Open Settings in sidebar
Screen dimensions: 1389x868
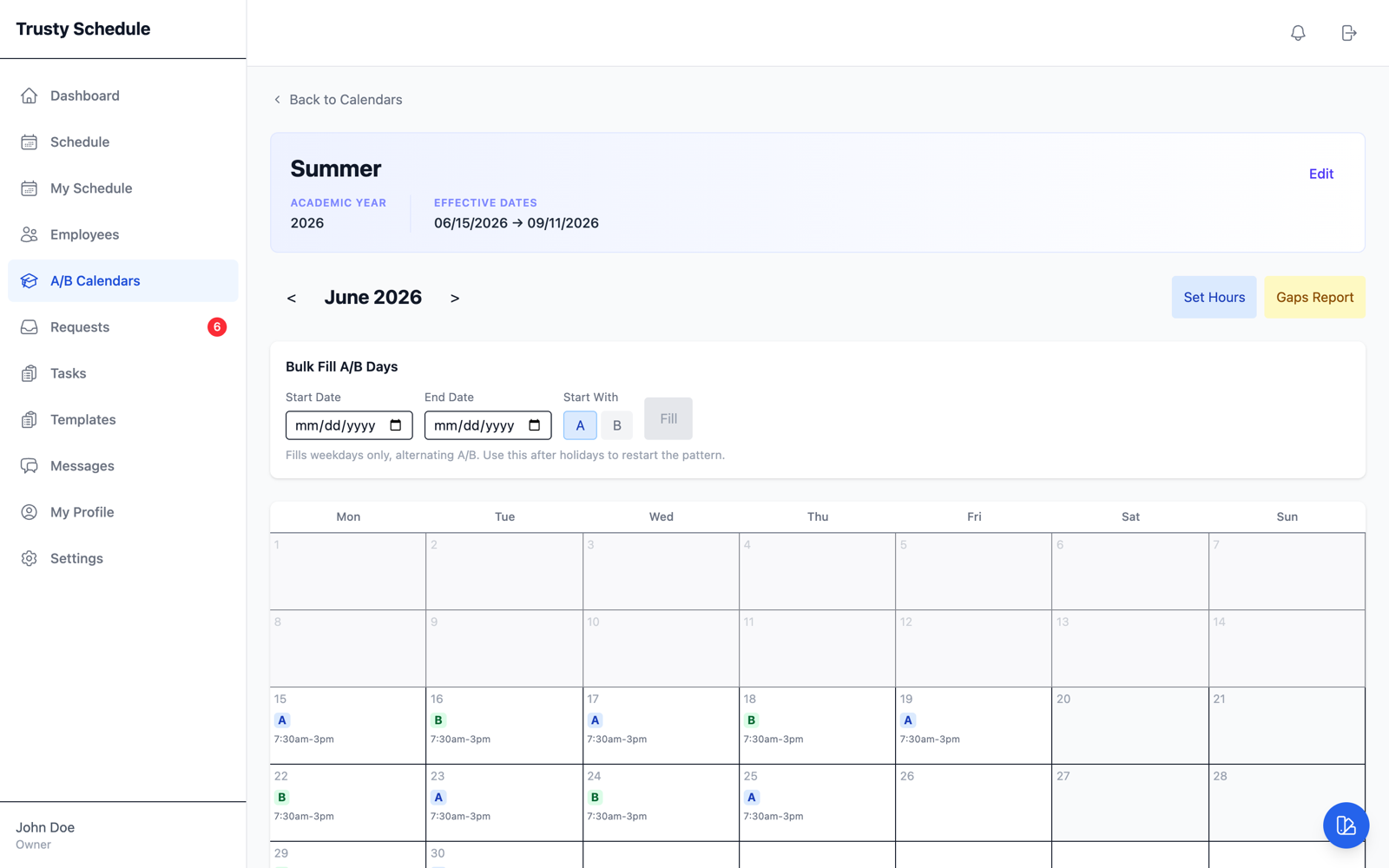tap(123, 558)
